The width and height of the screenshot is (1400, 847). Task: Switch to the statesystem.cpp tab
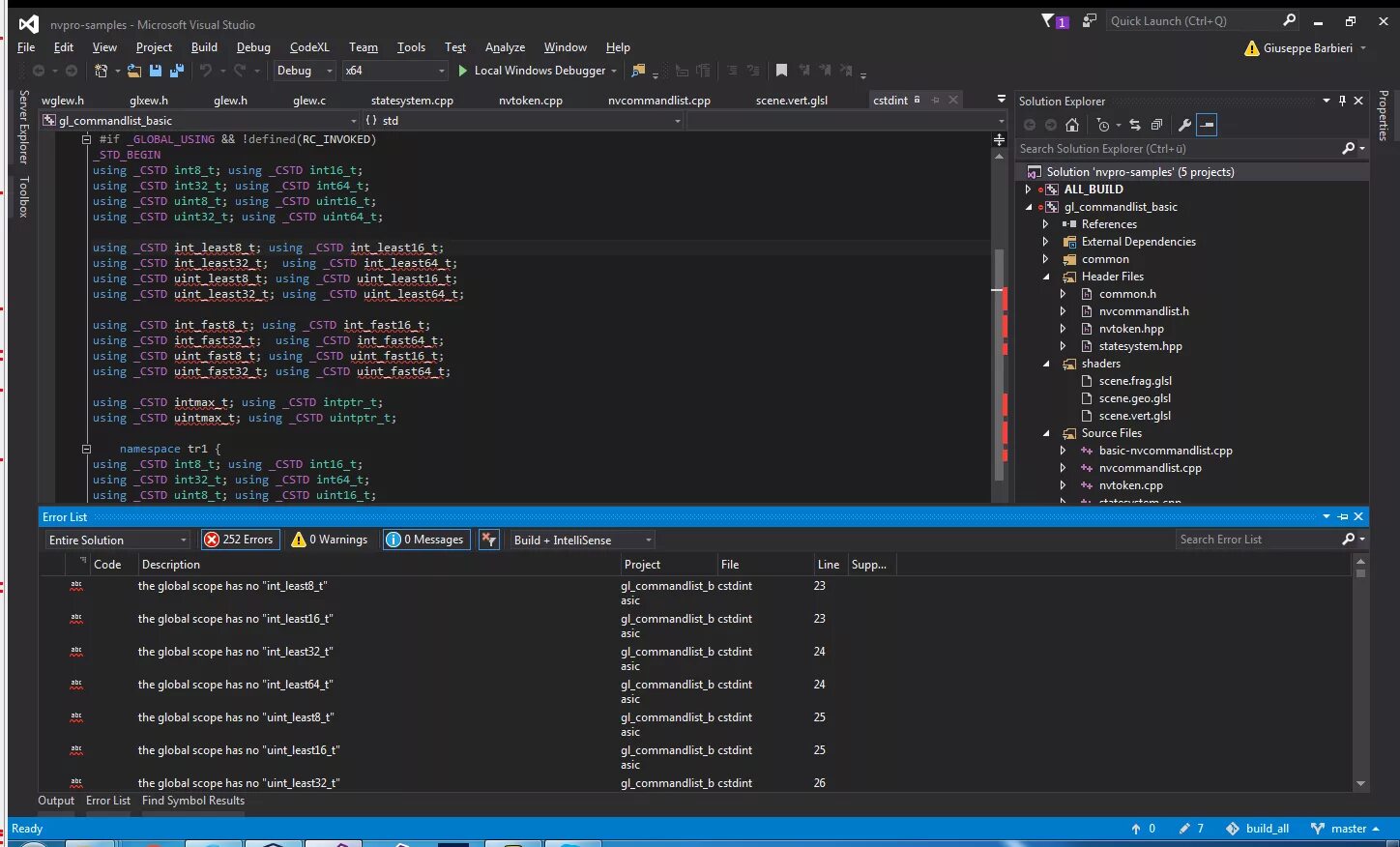(412, 100)
